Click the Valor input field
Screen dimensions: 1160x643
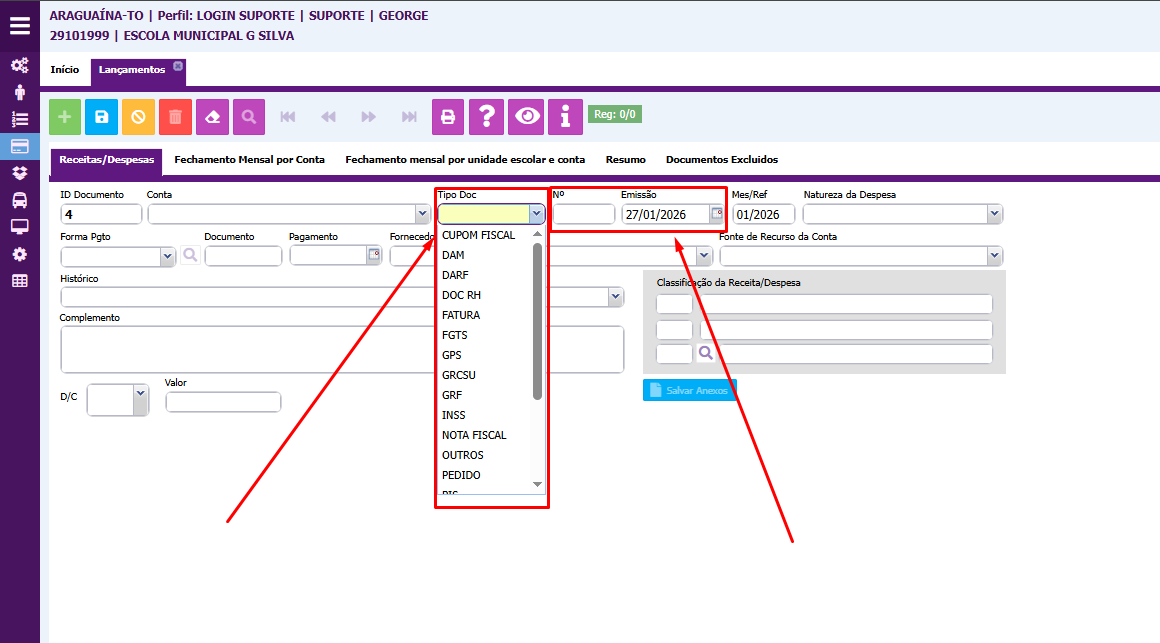pyautogui.click(x=223, y=402)
